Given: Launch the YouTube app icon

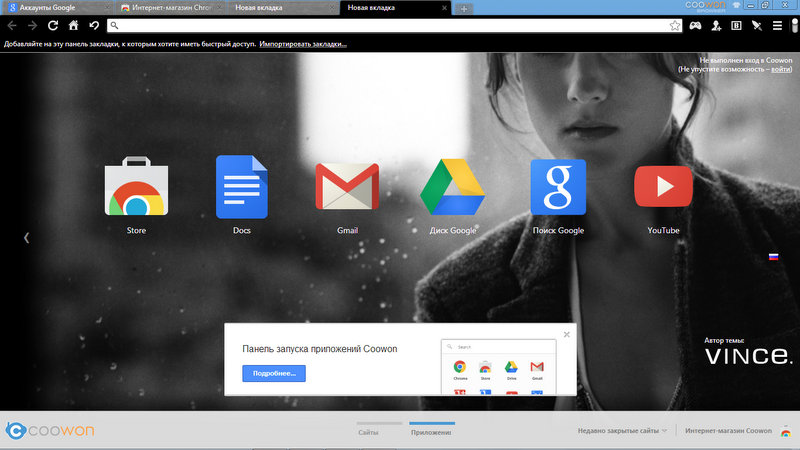Looking at the screenshot, I should pos(663,186).
